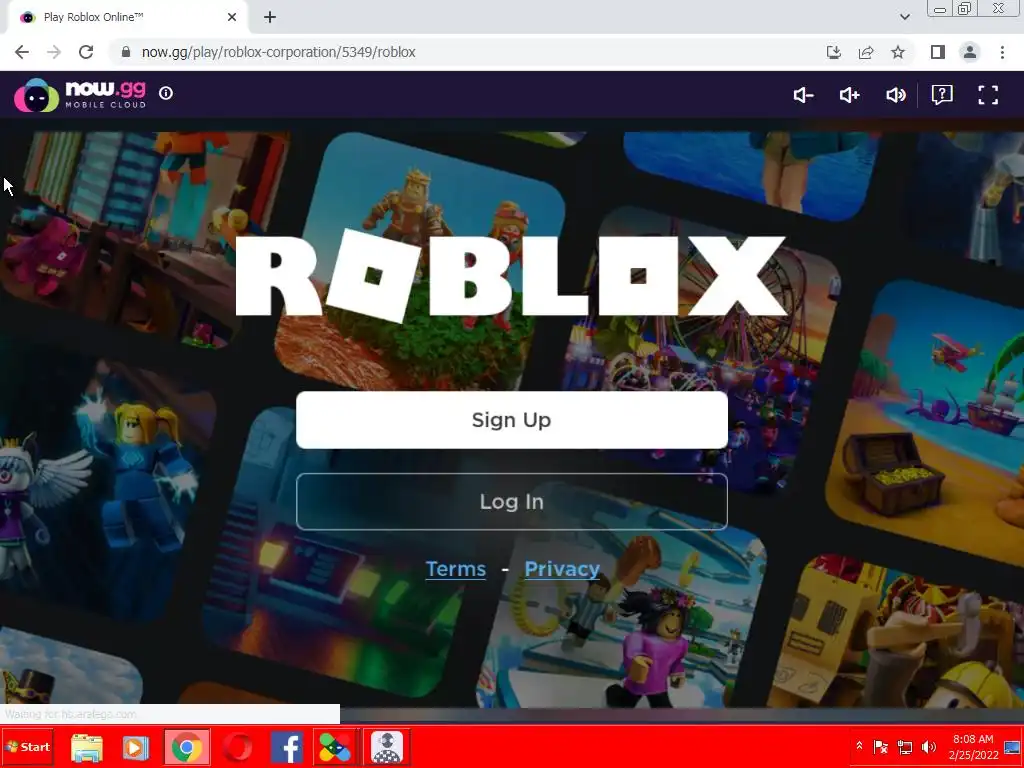The height and width of the screenshot is (768, 1024).
Task: Click the address bar URL
Action: coord(278,52)
